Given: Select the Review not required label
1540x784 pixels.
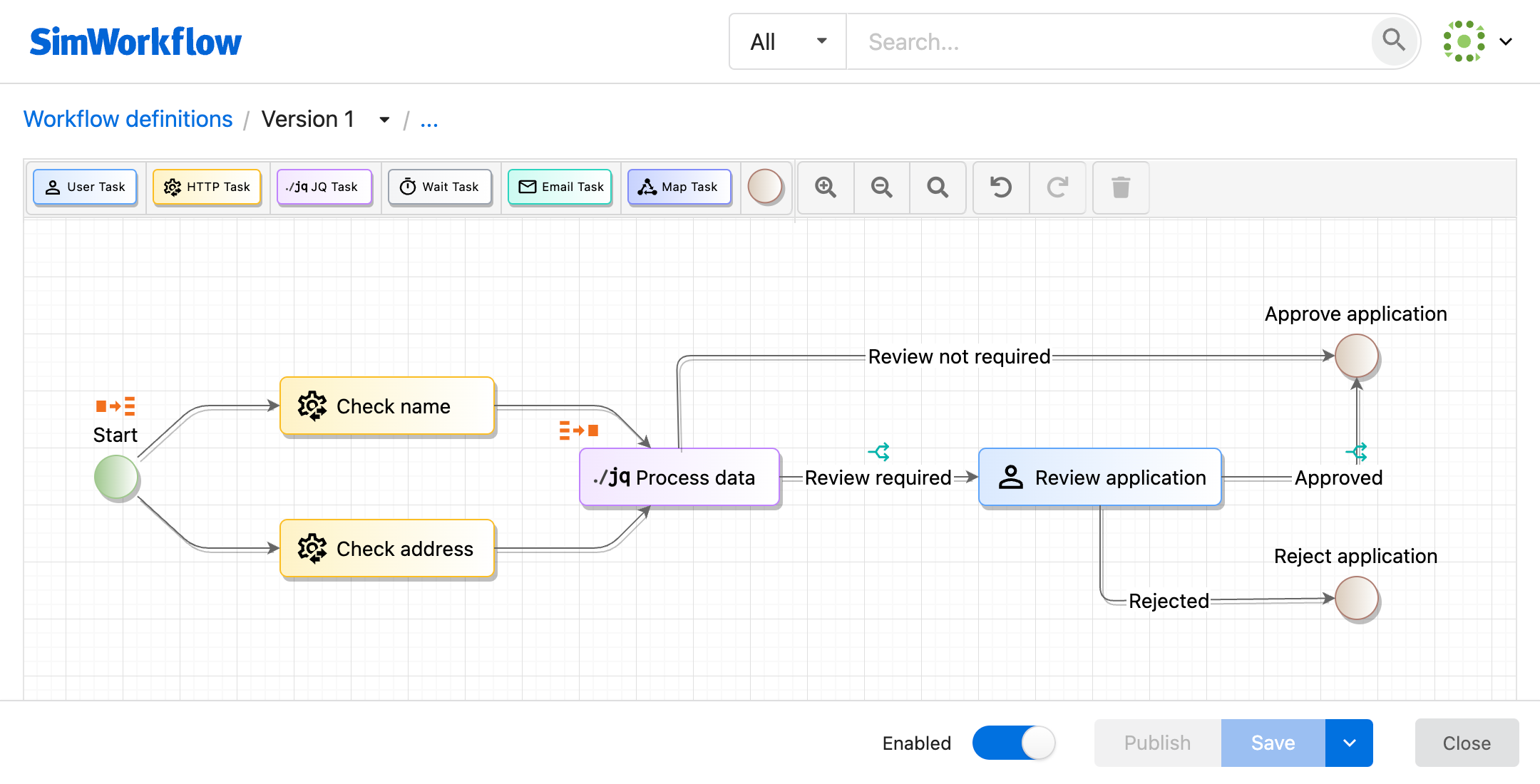Looking at the screenshot, I should (x=960, y=356).
